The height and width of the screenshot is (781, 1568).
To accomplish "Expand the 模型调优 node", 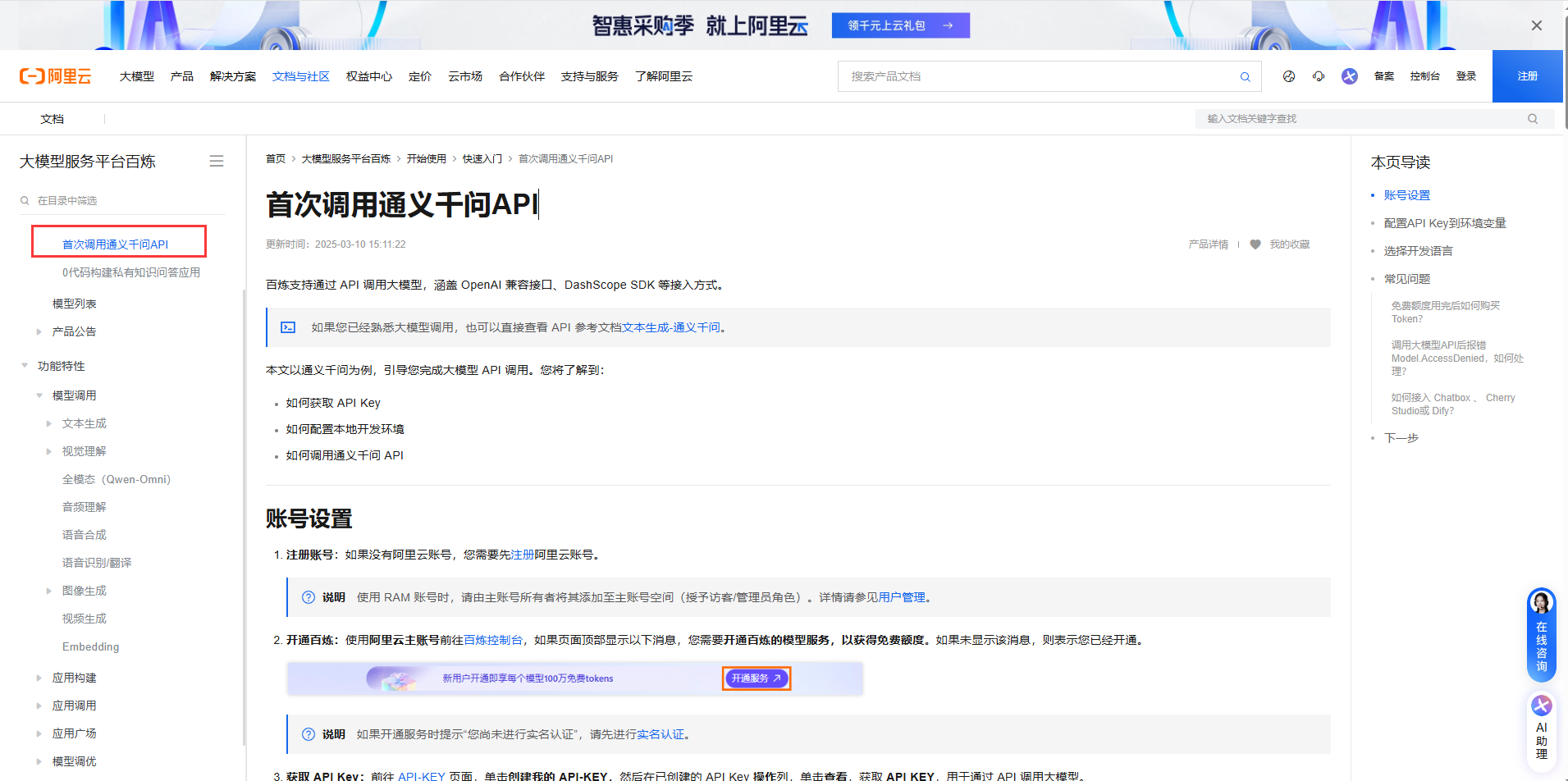I will (39, 761).
